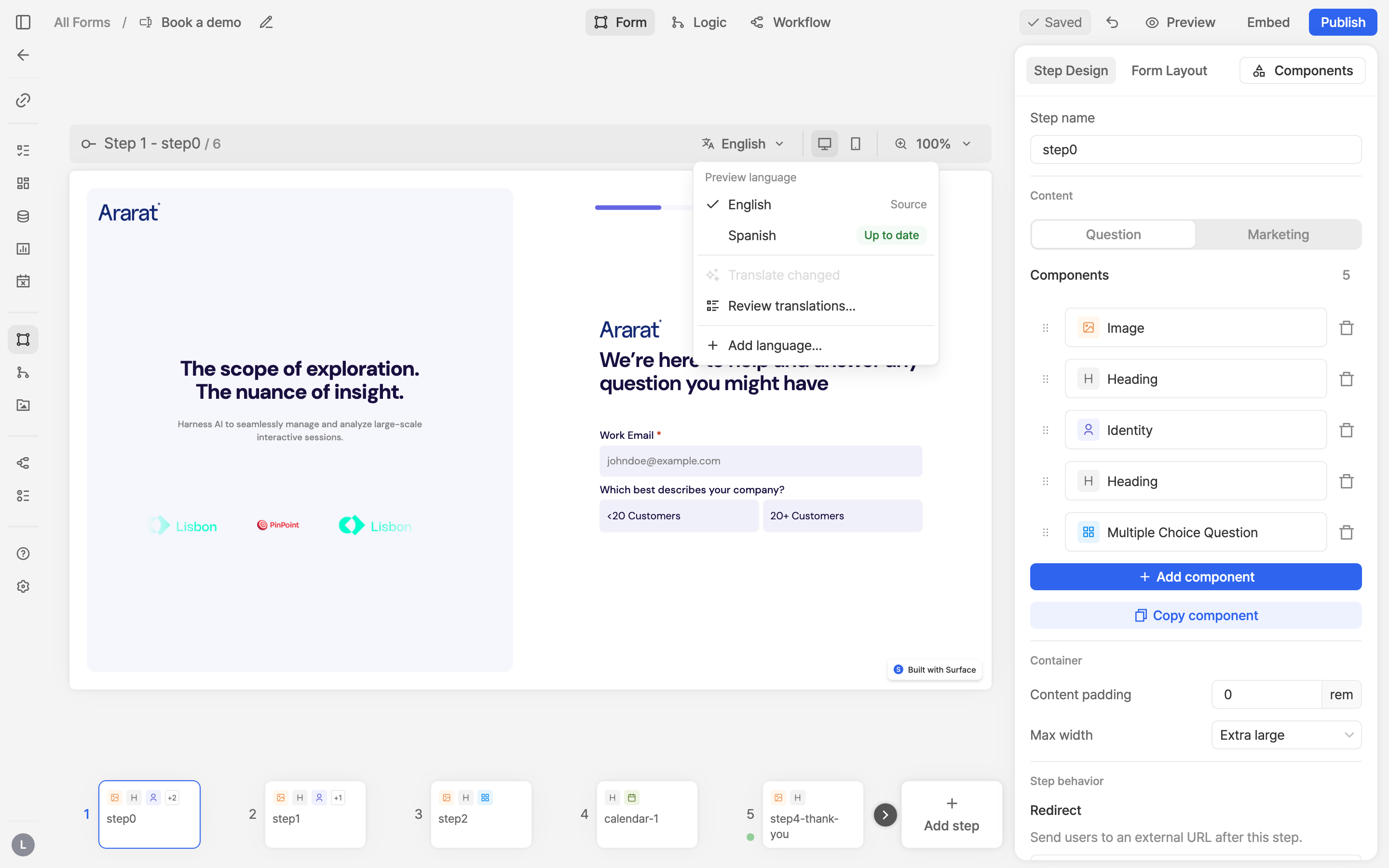Choose Spanish as preview language
Viewport: 1389px width, 868px height.
coord(816,235)
